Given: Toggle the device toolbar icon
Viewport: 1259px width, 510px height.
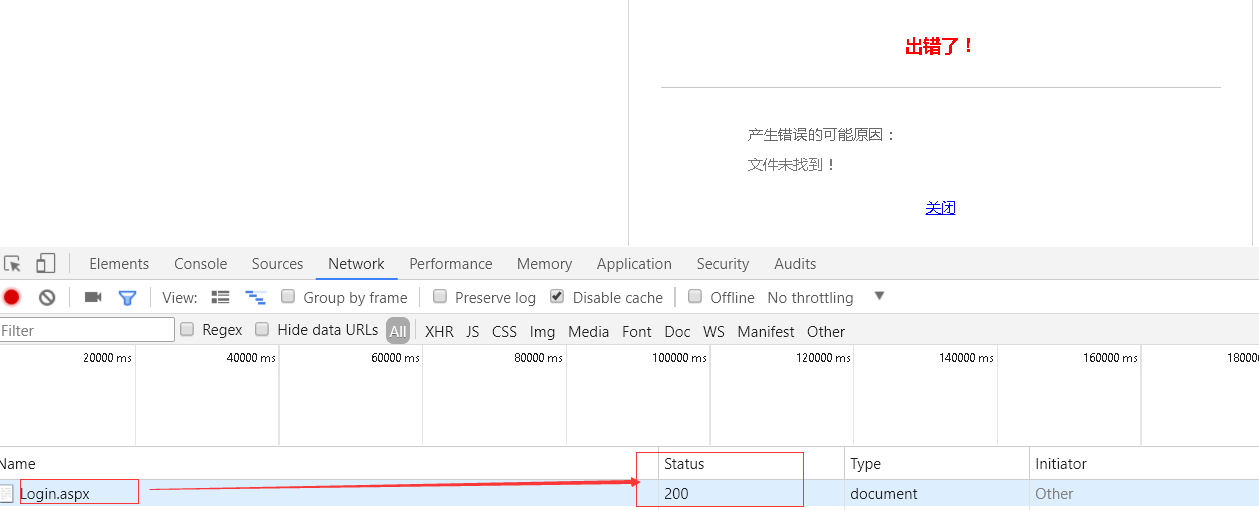Looking at the screenshot, I should (46, 264).
